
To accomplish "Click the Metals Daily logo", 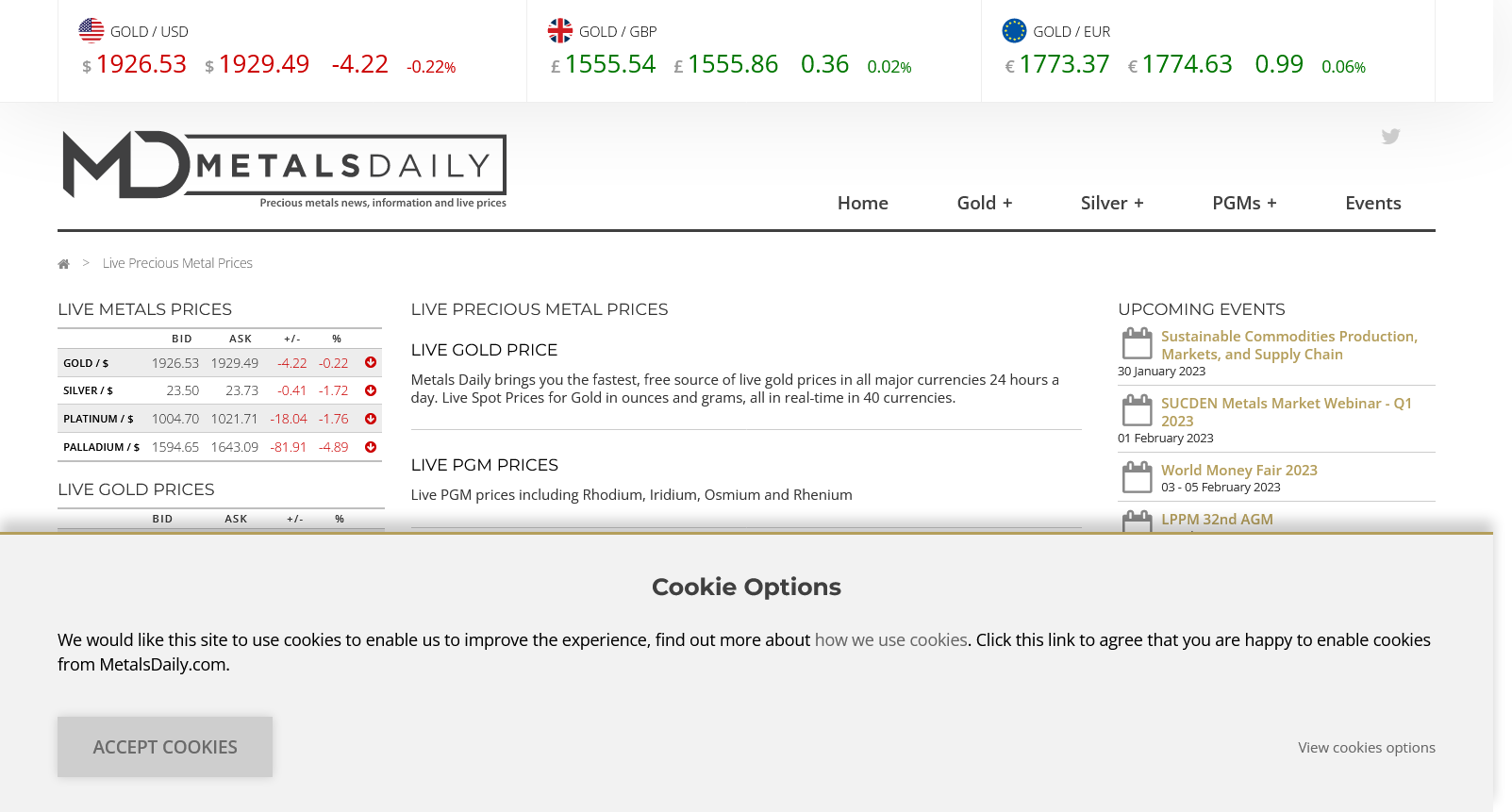I will click(x=284, y=168).
